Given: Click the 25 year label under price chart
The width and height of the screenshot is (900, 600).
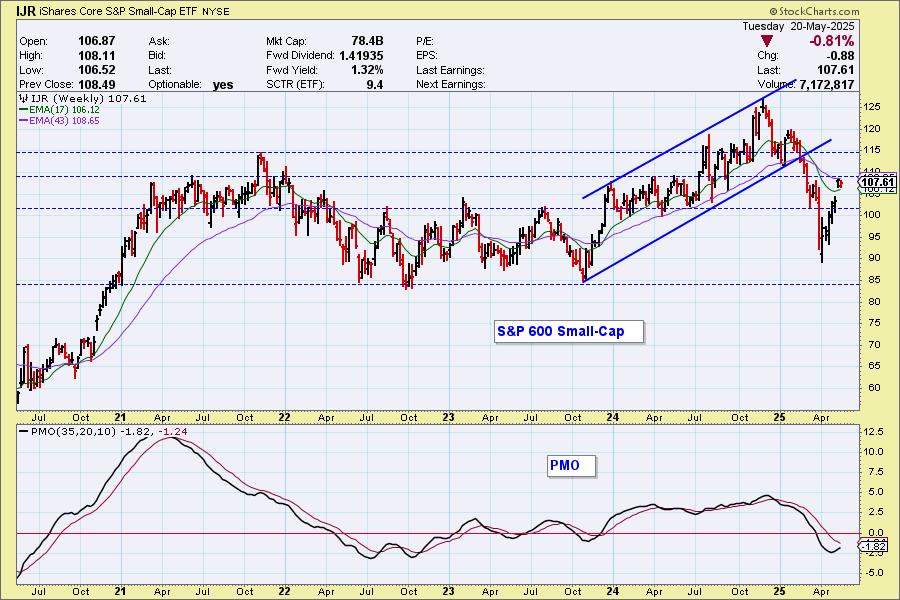Looking at the screenshot, I should point(779,417).
